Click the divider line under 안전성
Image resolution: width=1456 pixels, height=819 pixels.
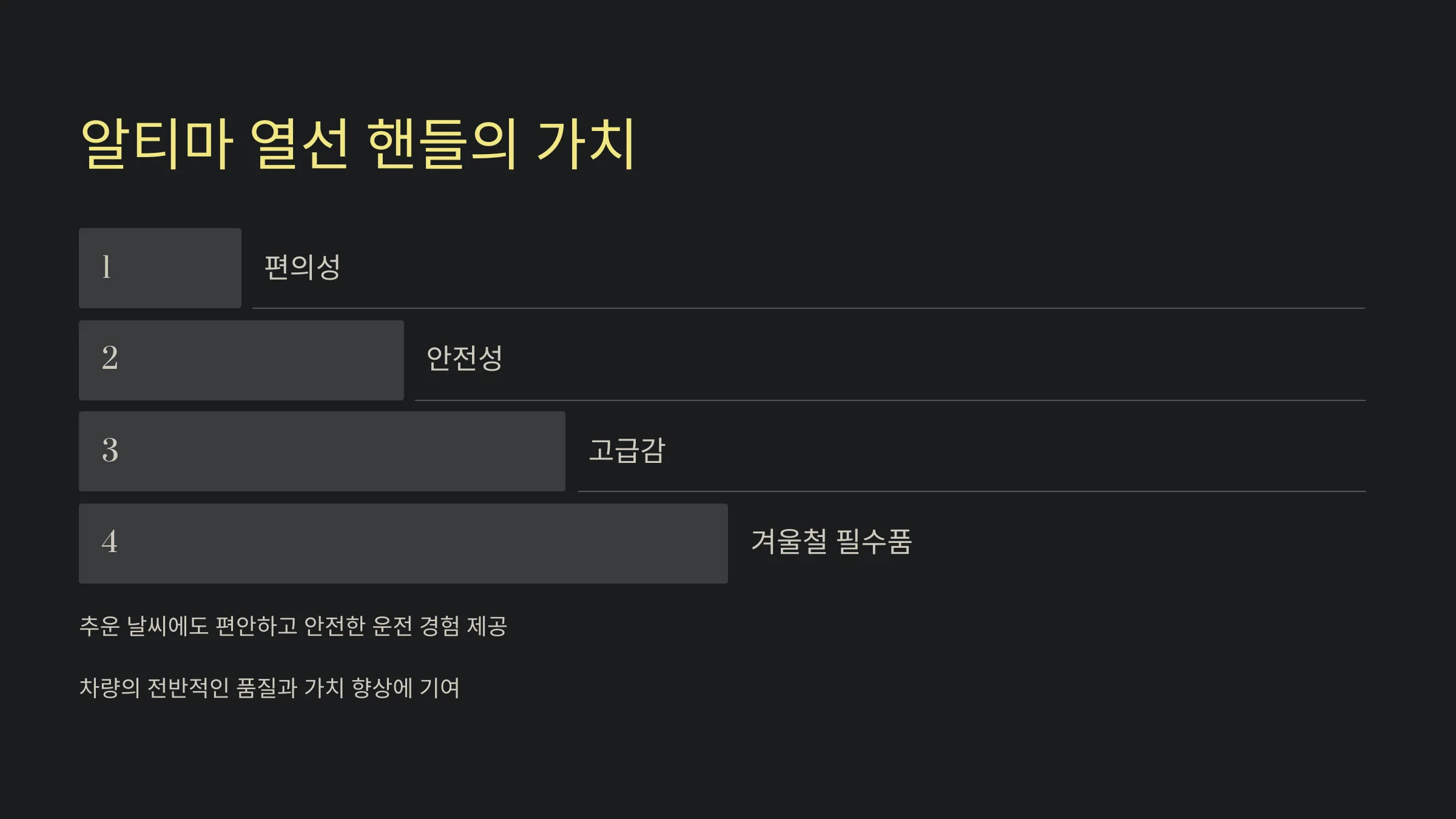[x=890, y=400]
